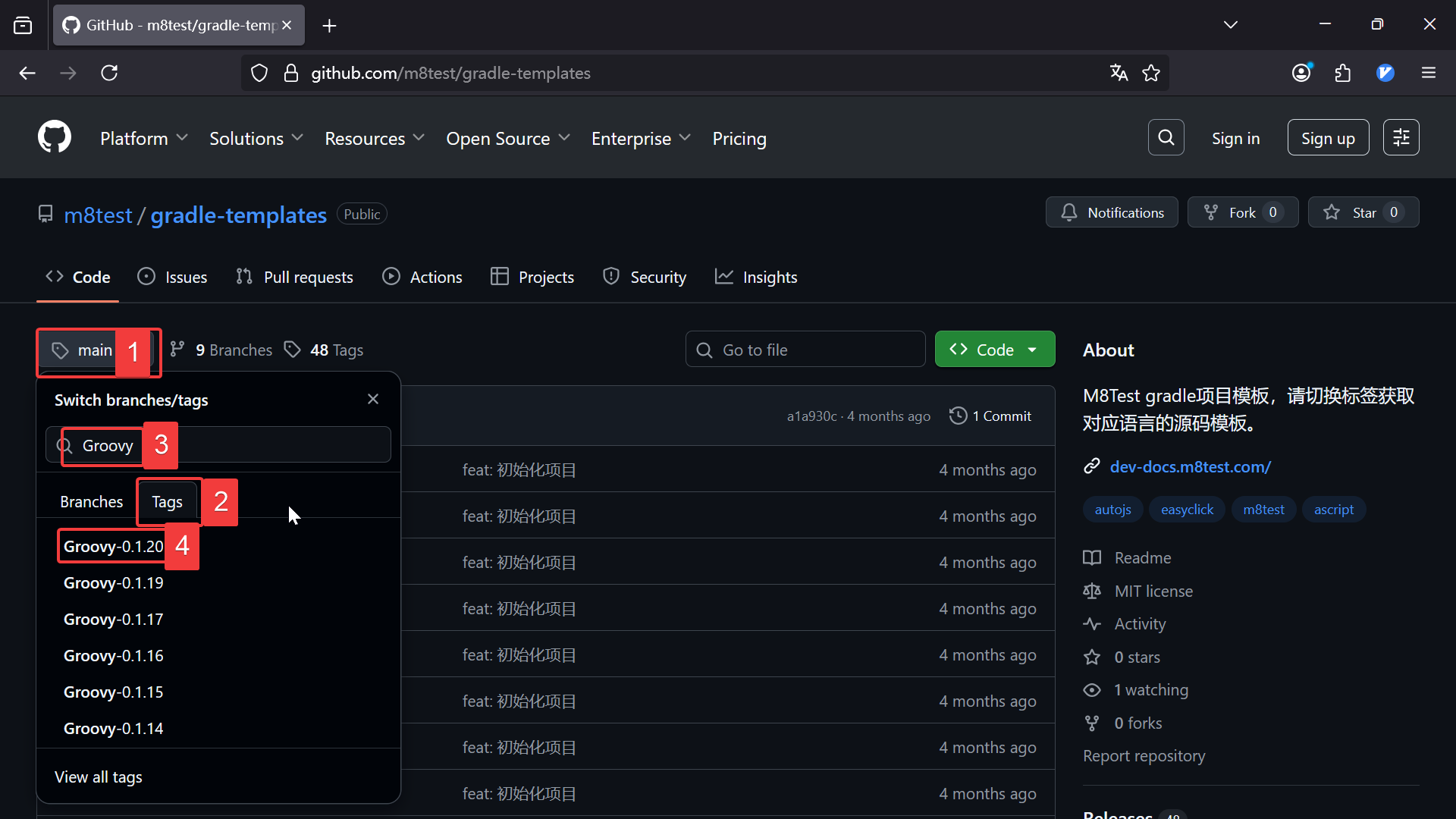Expand the Platform navigation menu
The image size is (1456, 819).
pyautogui.click(x=143, y=139)
